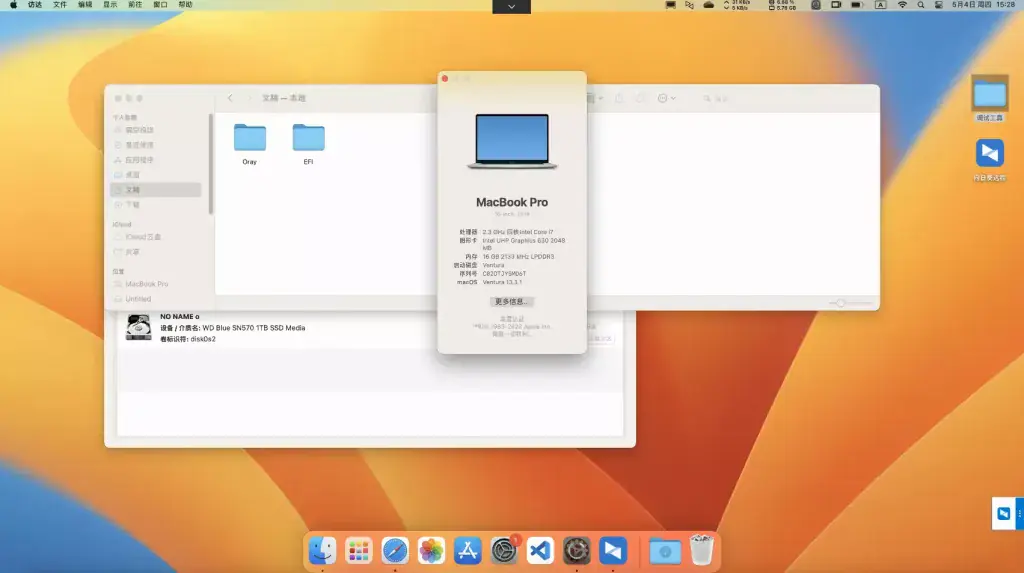Click the Finder tags toolbar icon

click(640, 98)
